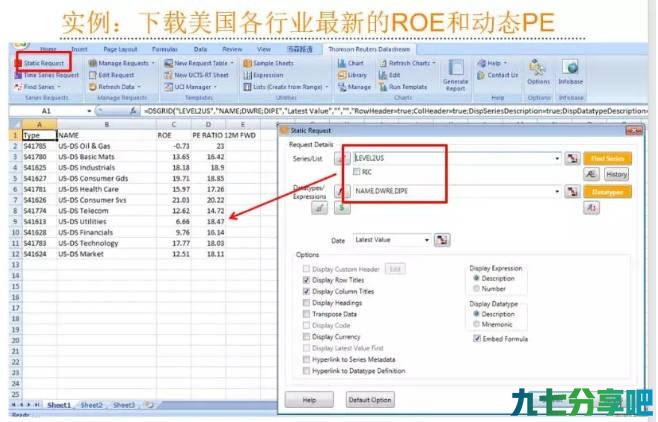Click the Help button in the dialog
Screen dimensions: 658x422
click(x=309, y=400)
